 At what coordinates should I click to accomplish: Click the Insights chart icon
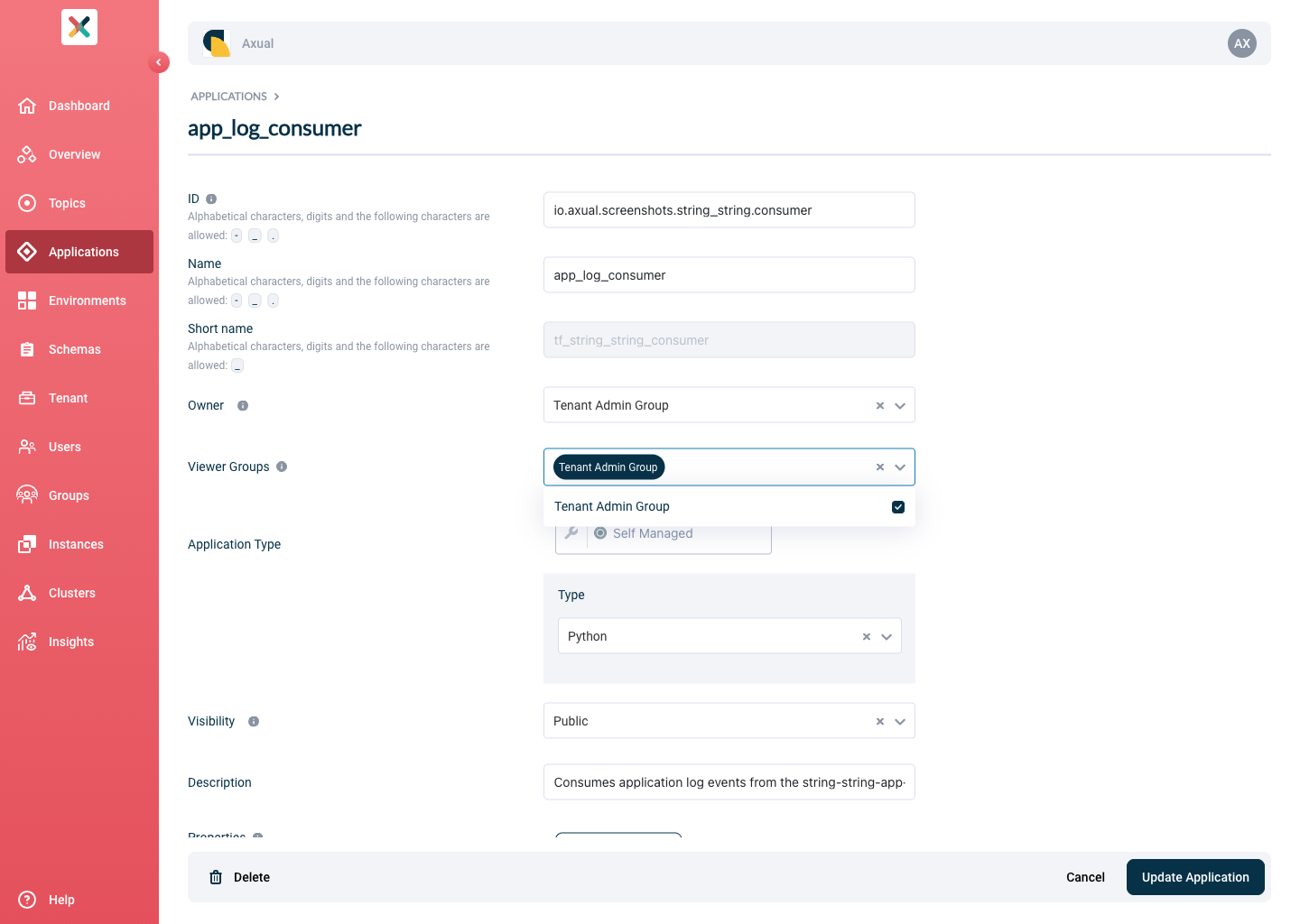(27, 642)
